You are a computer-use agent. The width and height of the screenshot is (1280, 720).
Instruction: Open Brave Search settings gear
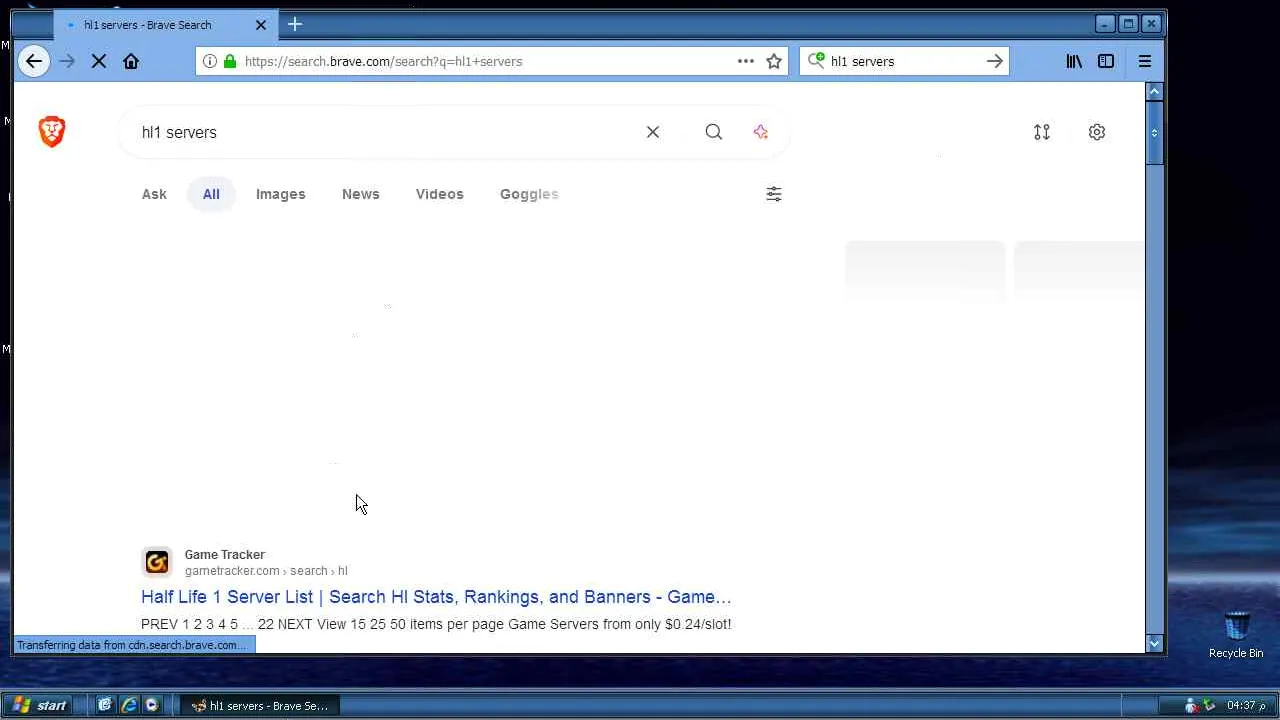click(x=1097, y=132)
